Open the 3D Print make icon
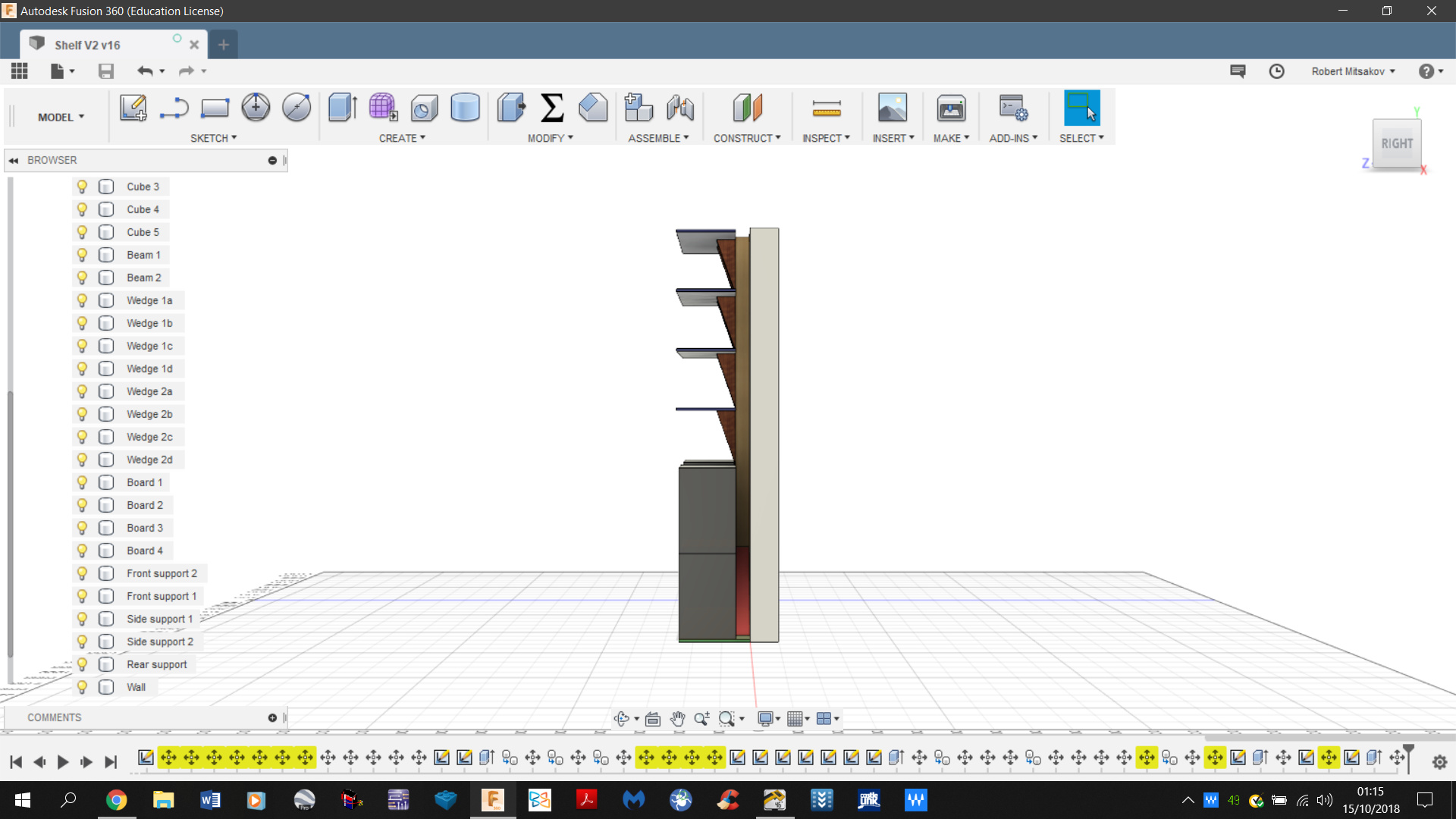The height and width of the screenshot is (819, 1456). click(x=951, y=108)
